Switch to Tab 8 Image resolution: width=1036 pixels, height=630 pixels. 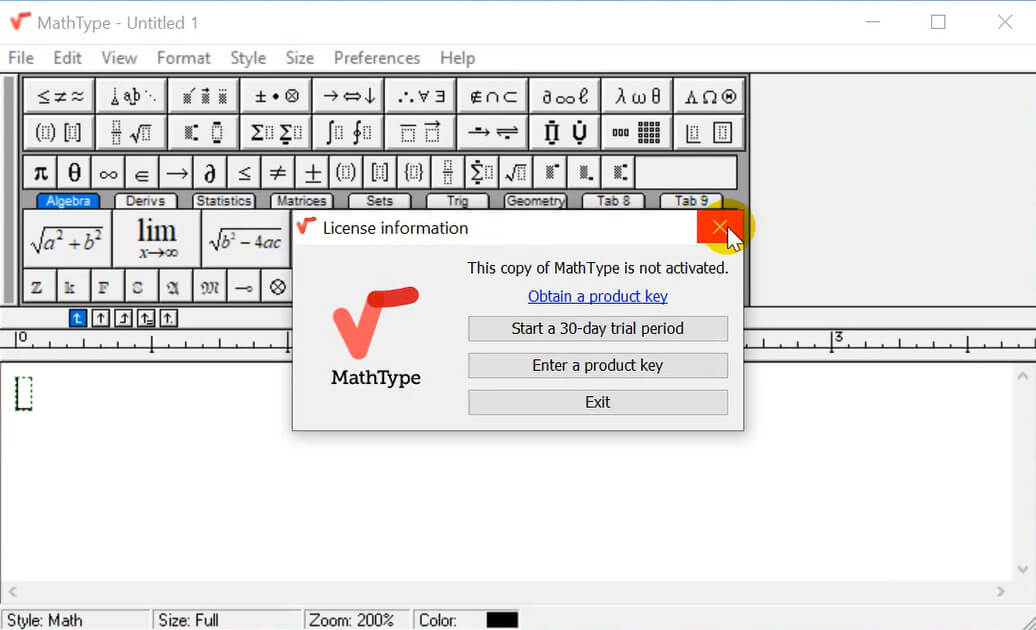click(x=613, y=201)
